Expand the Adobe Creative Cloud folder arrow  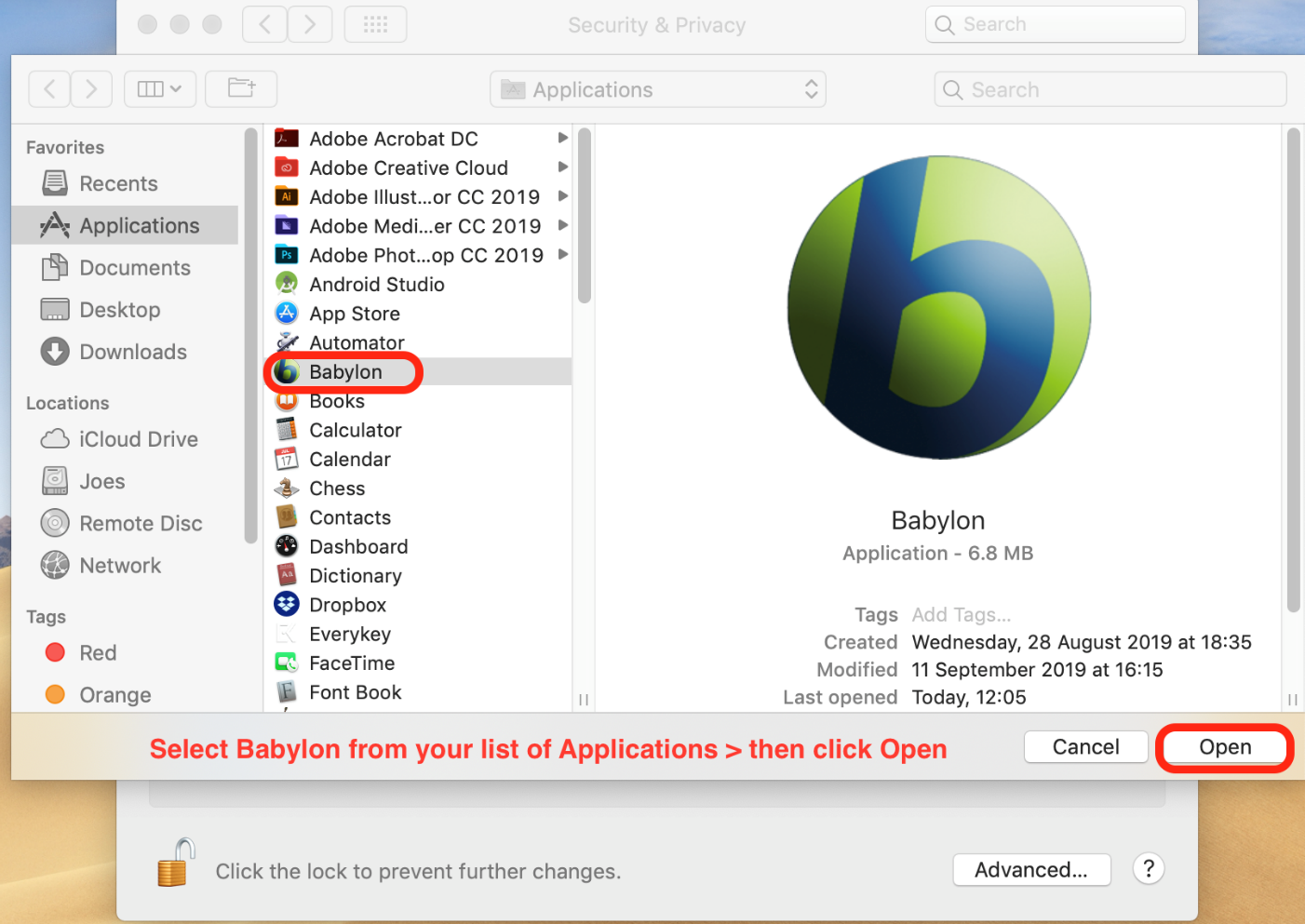coord(563,167)
